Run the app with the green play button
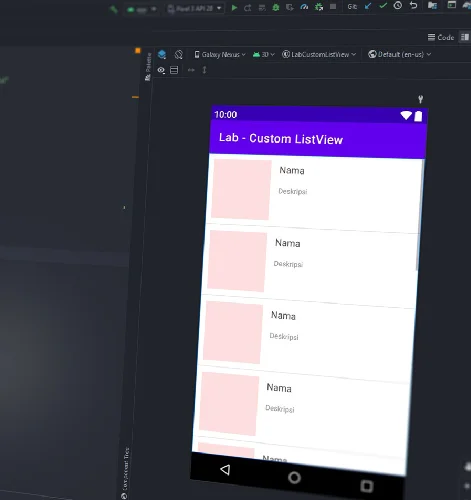 tap(234, 7)
